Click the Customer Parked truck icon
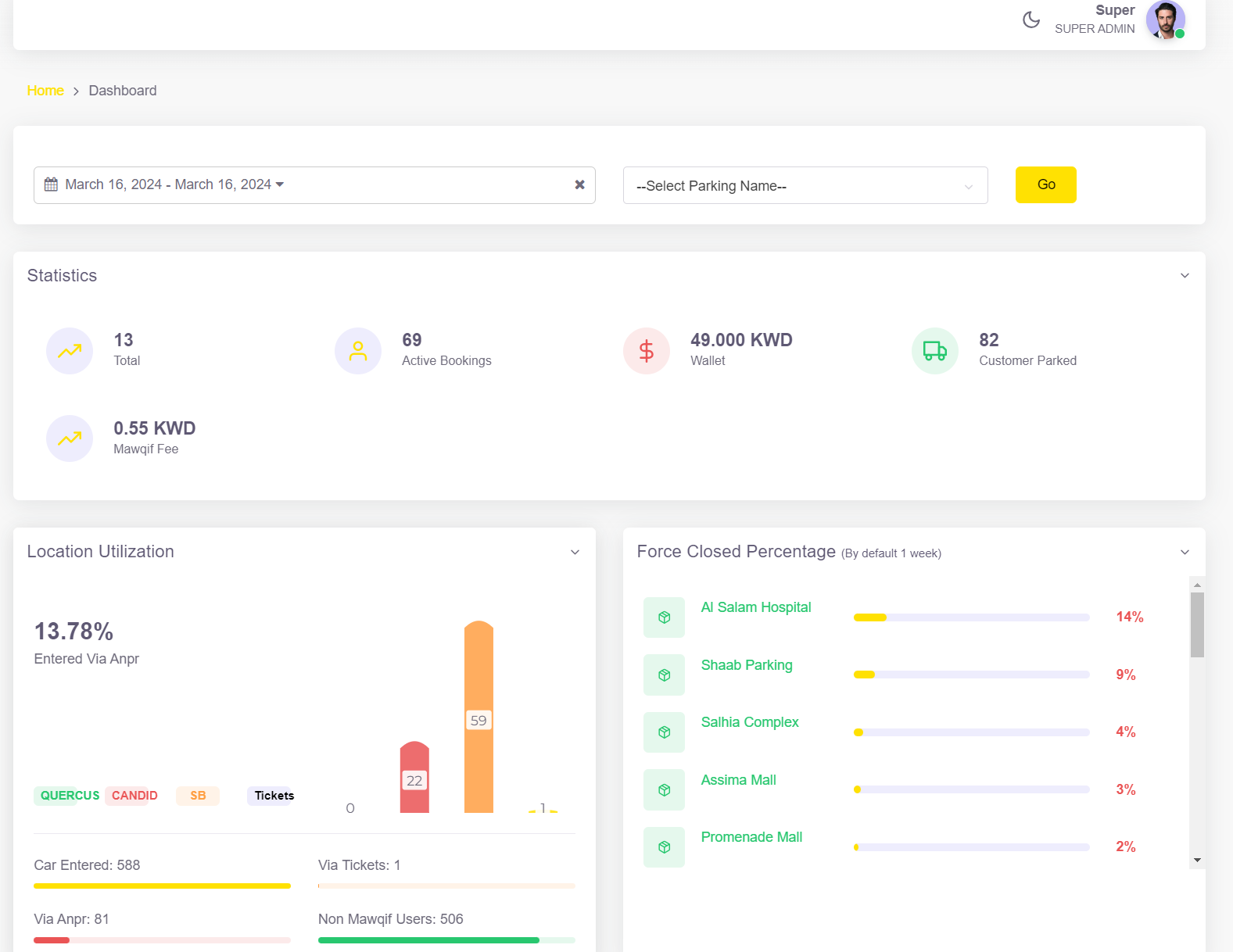The image size is (1233, 952). (934, 351)
